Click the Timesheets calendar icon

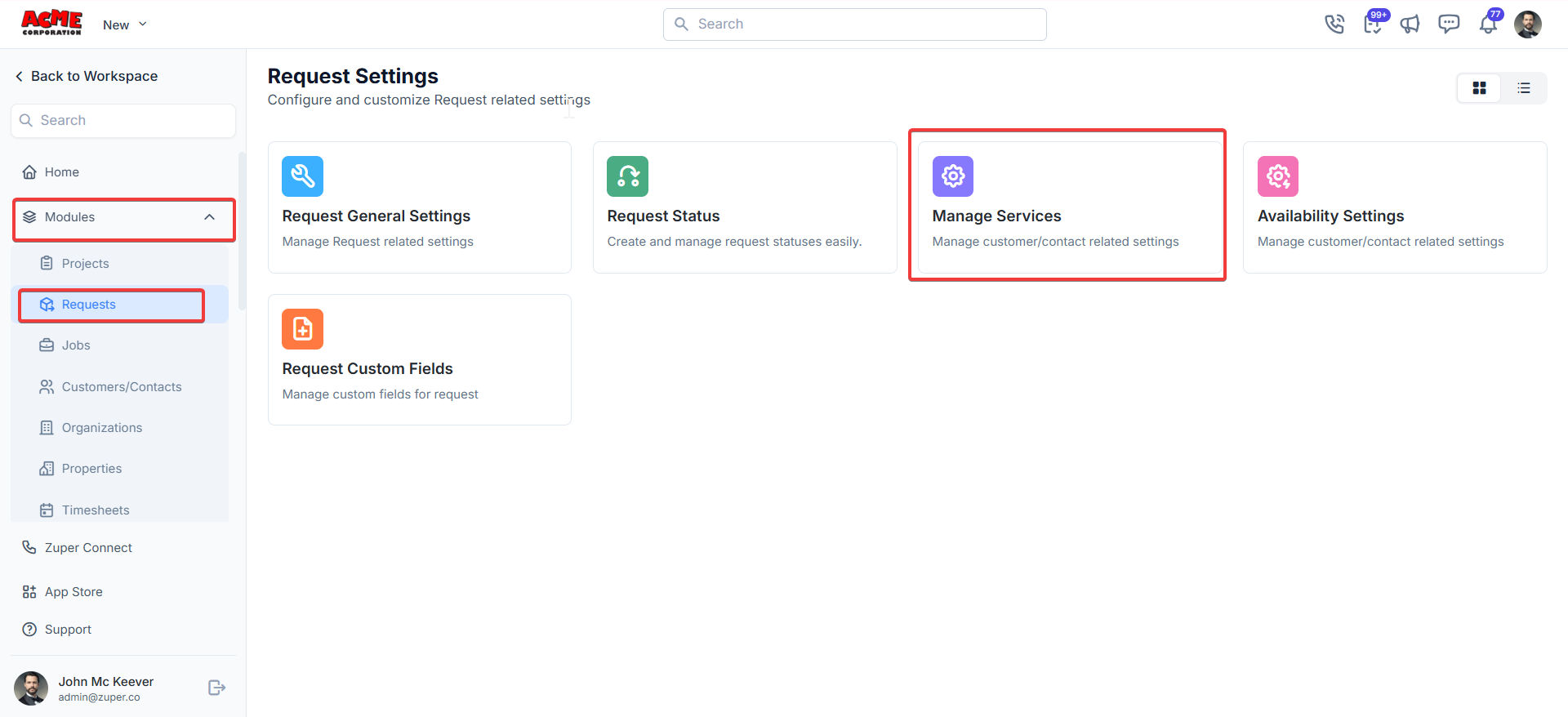pos(47,510)
